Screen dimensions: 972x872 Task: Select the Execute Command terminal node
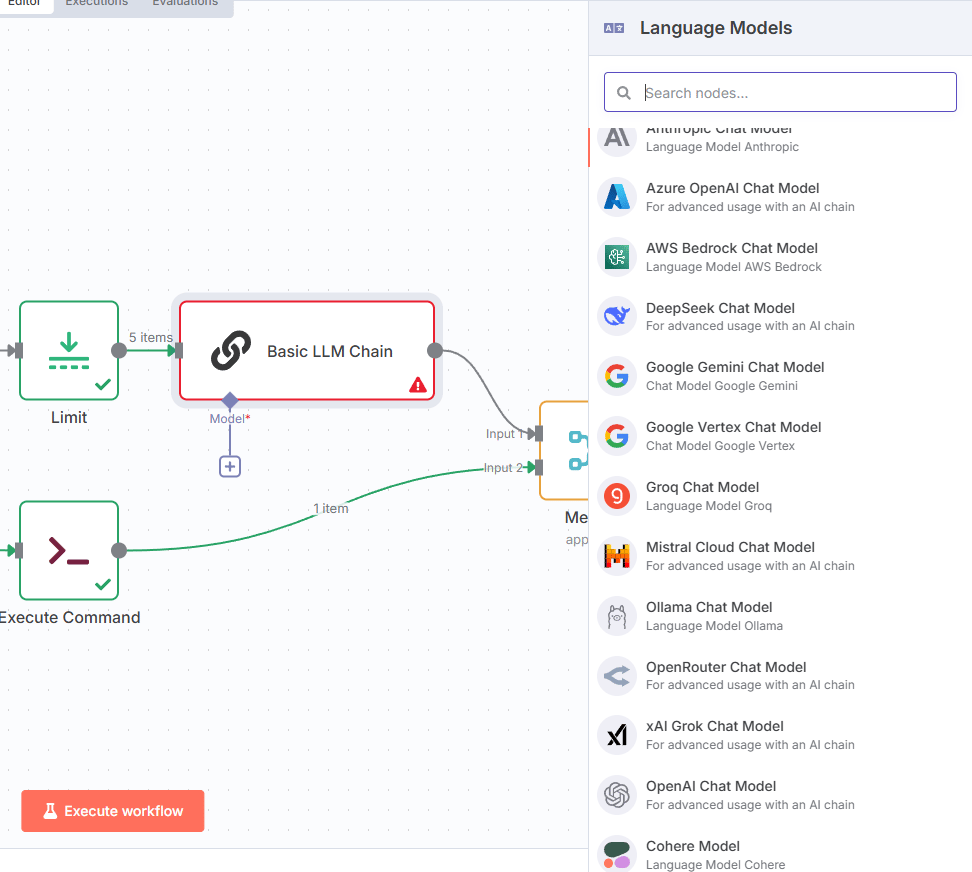point(69,550)
